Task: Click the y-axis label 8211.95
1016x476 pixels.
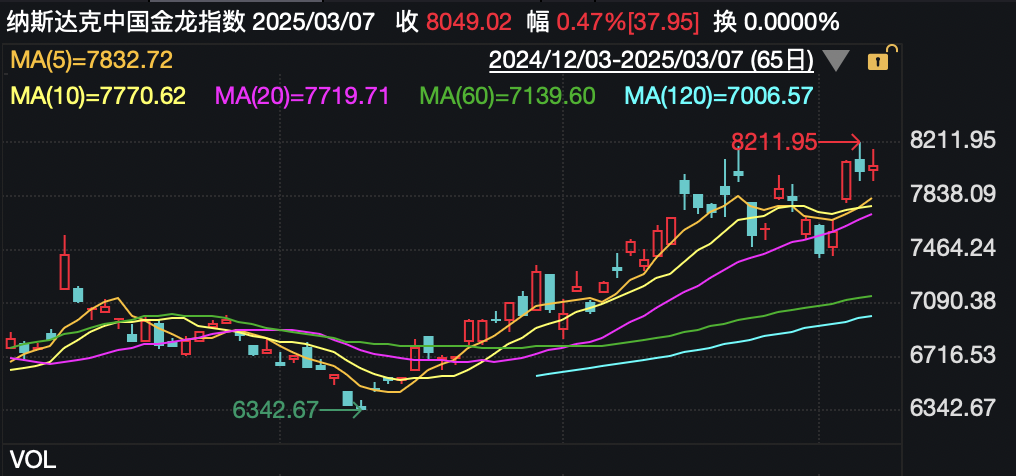Action: (x=952, y=140)
